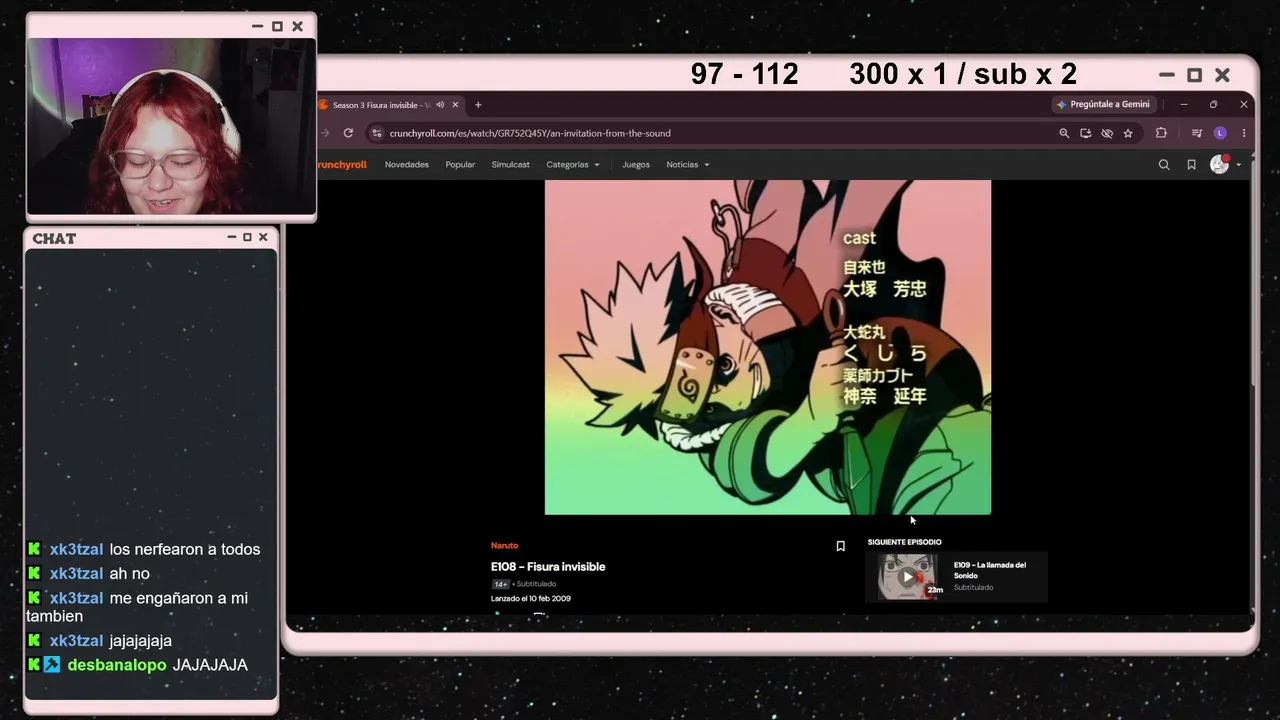Click the '300 x 1 / sub x 2' text
This screenshot has width=1280, height=720.
point(963,74)
